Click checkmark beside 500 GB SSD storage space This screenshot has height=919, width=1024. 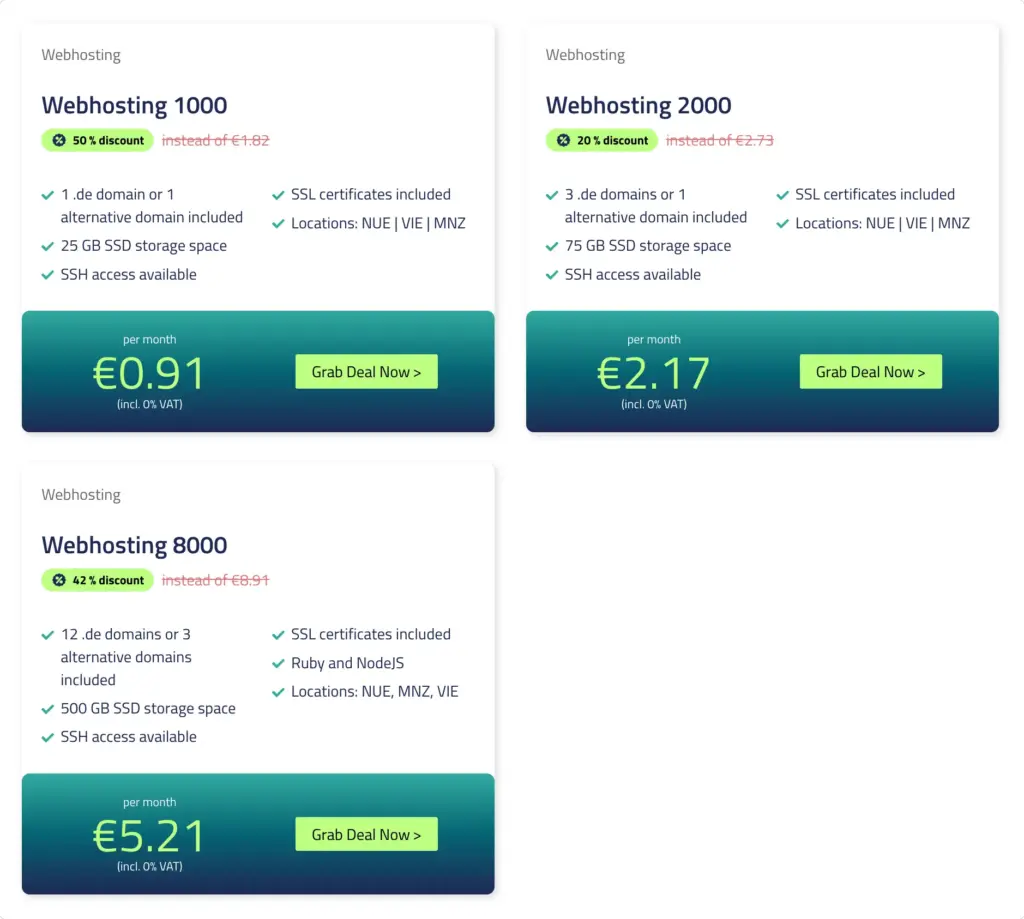[48, 709]
